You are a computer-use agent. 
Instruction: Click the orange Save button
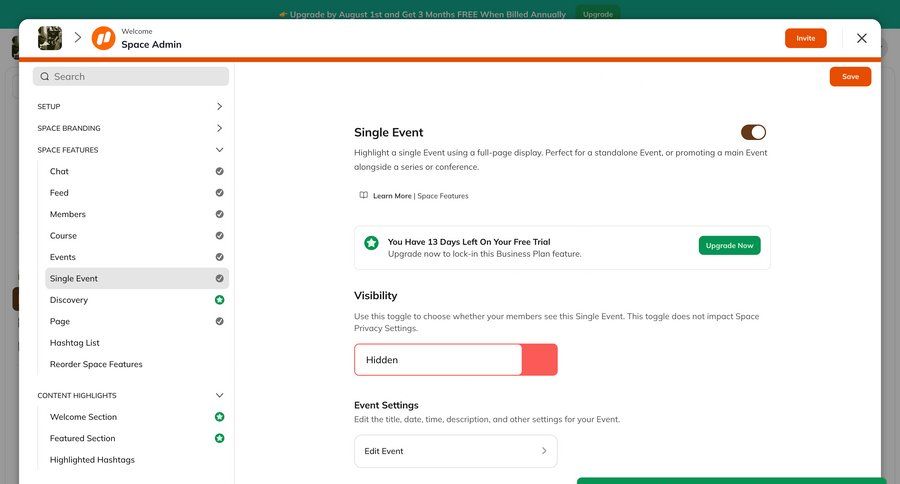tap(850, 77)
